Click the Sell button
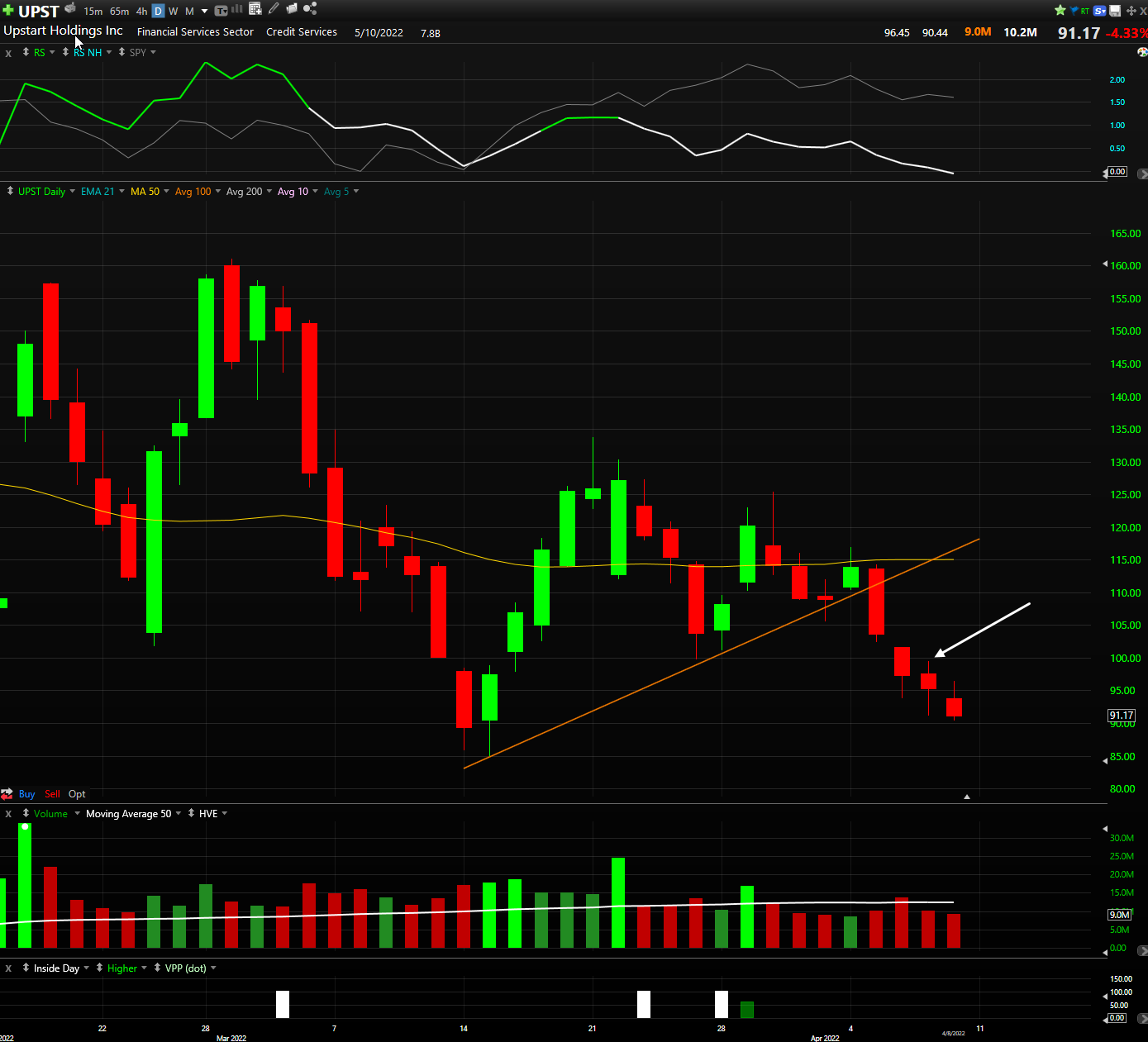 coord(52,793)
